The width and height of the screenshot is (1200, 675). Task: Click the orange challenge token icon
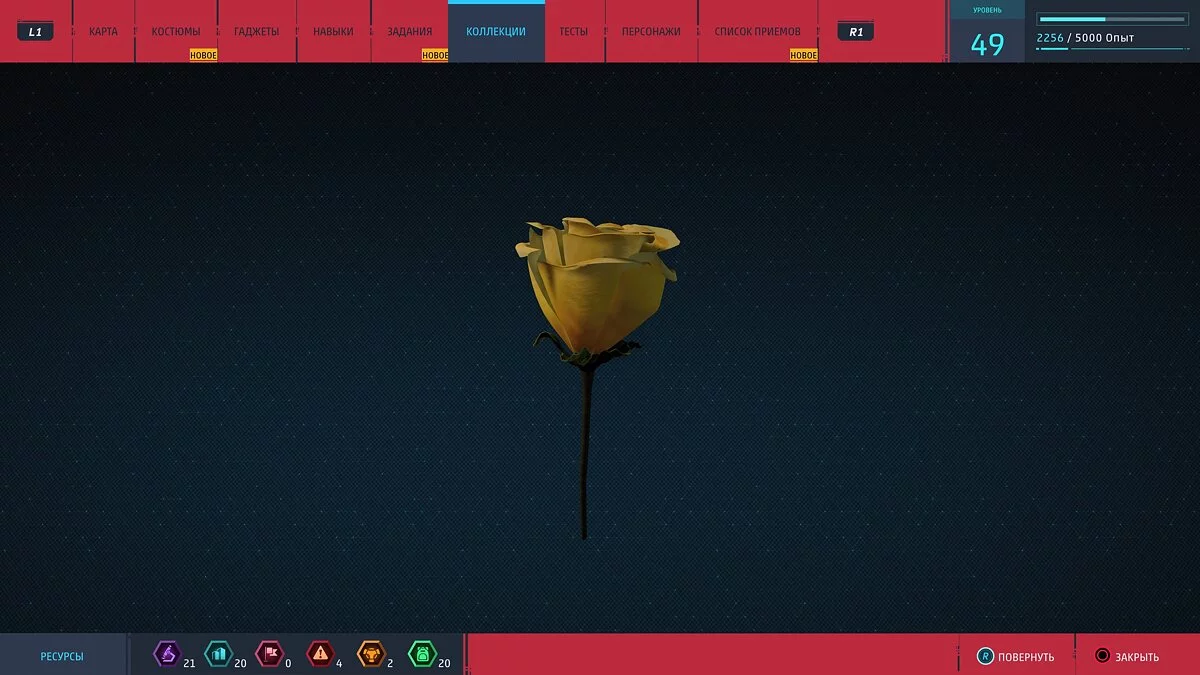371,655
